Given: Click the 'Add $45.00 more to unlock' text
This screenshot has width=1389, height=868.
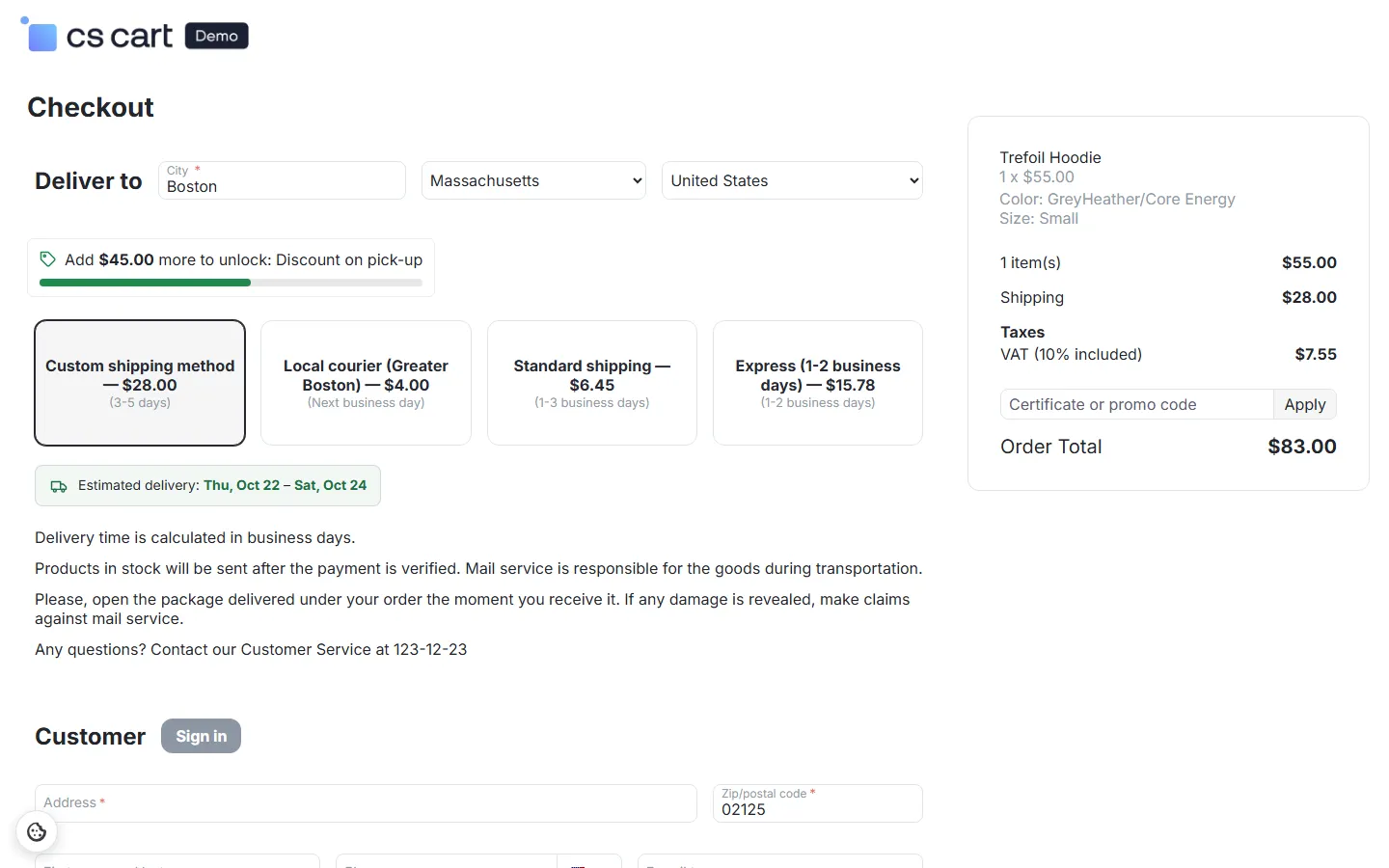Looking at the screenshot, I should click(243, 259).
